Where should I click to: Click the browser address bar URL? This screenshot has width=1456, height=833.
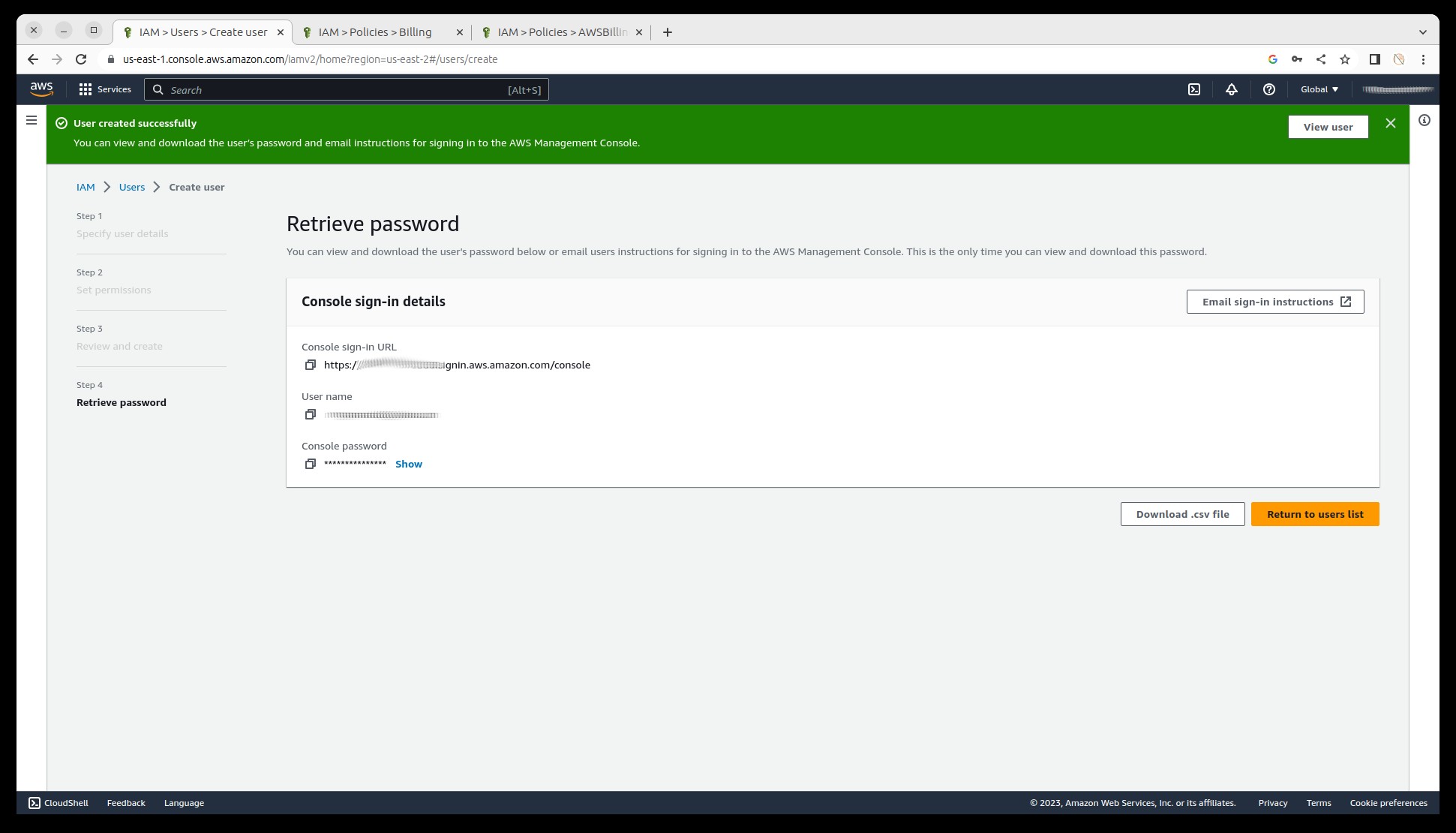(x=310, y=59)
